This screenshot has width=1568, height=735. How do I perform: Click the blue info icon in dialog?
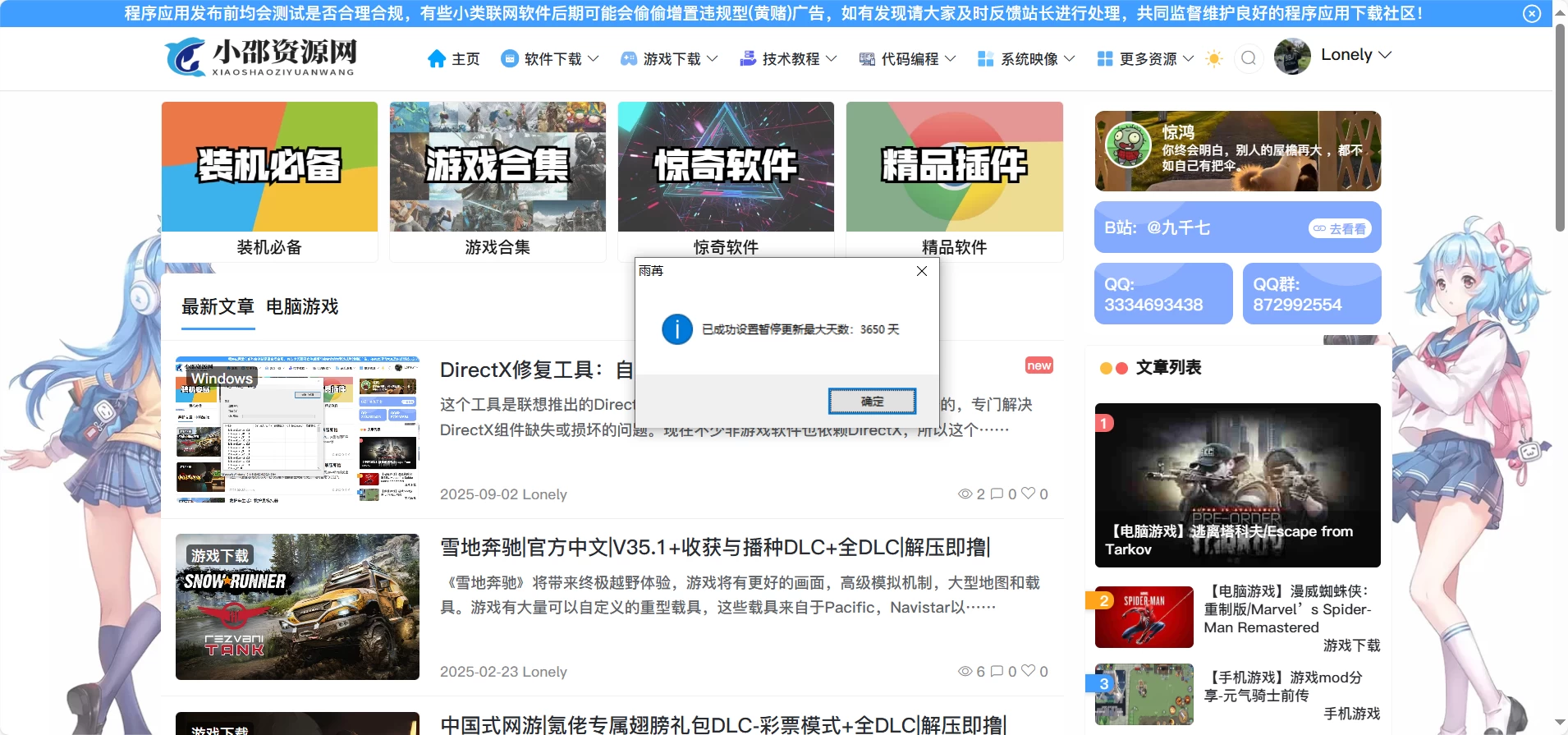click(677, 329)
